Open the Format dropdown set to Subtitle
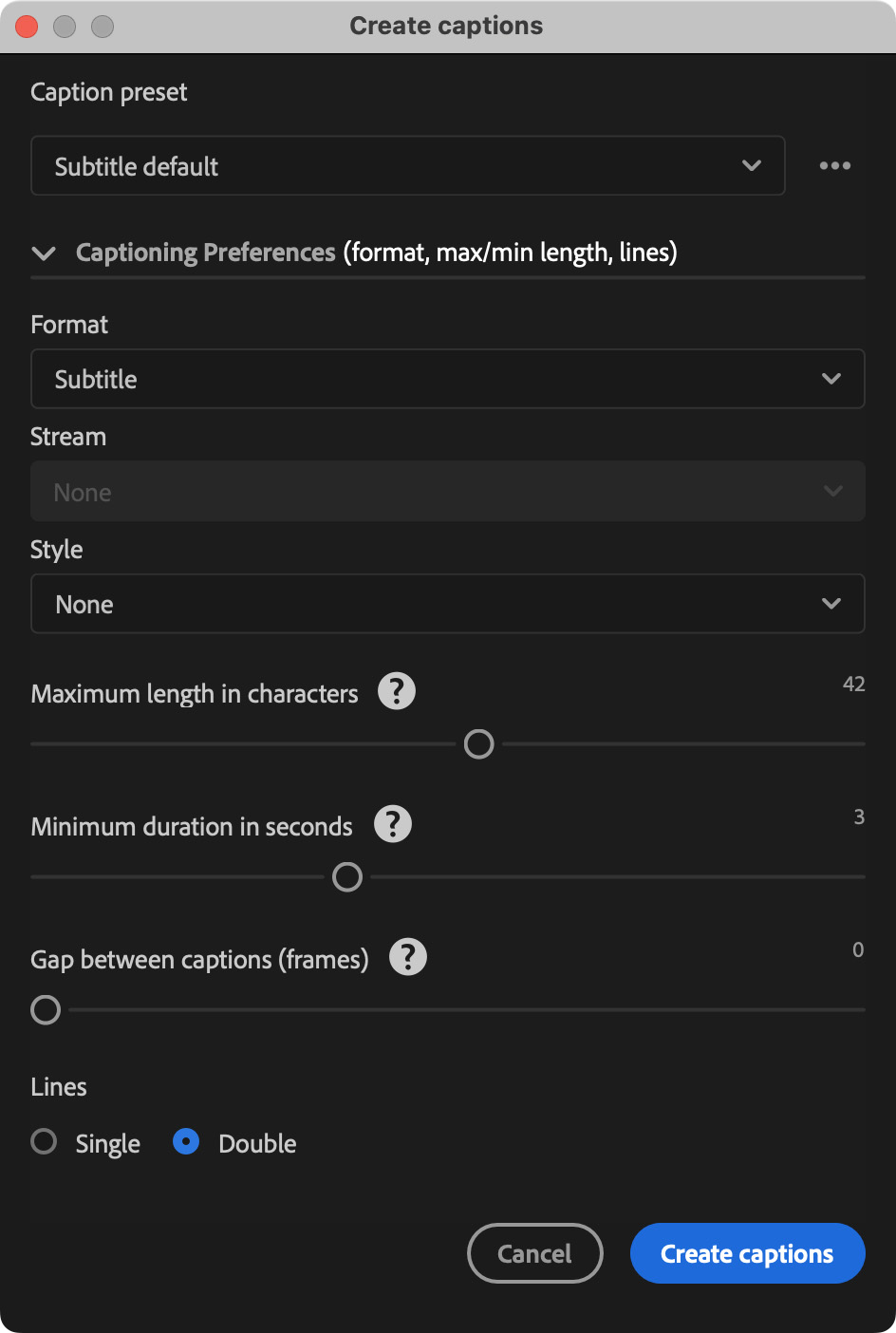 448,379
